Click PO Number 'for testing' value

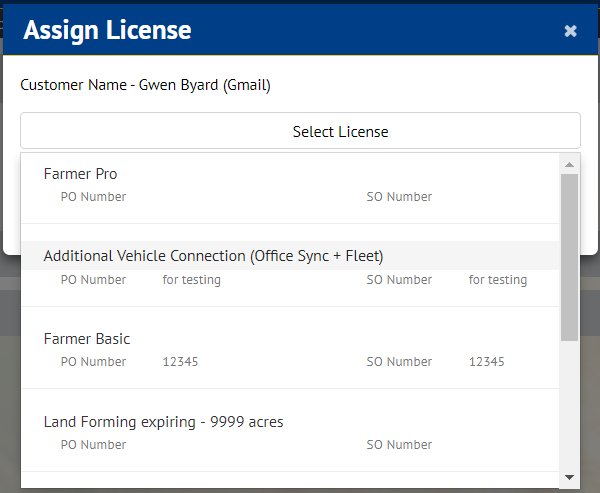[x=191, y=280]
